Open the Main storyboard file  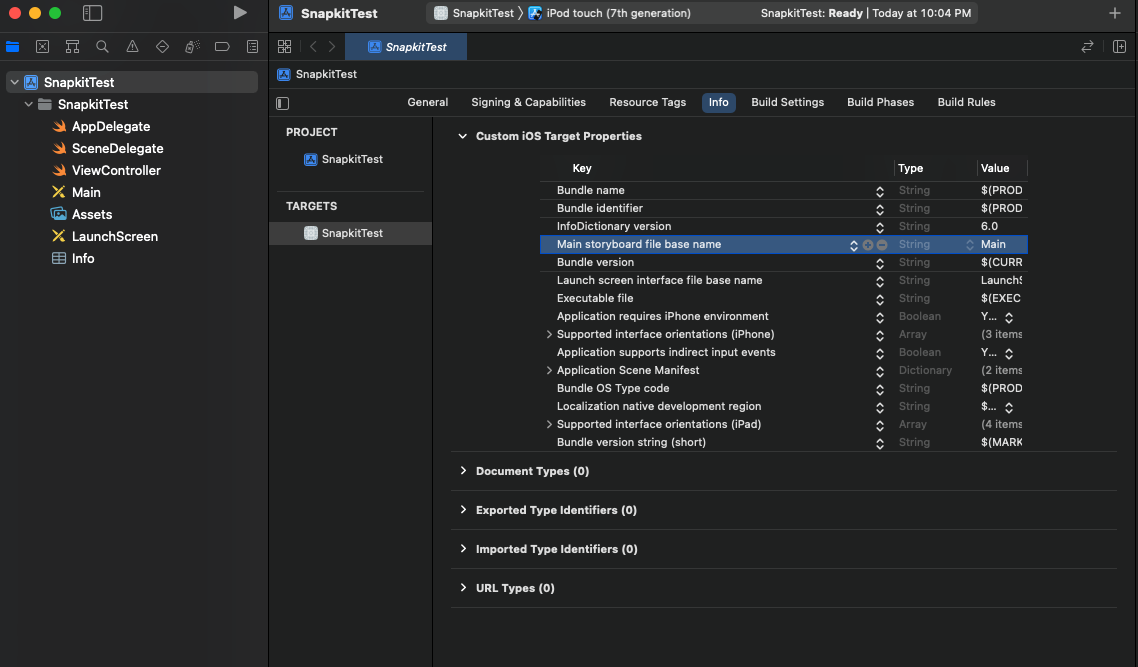[76, 192]
